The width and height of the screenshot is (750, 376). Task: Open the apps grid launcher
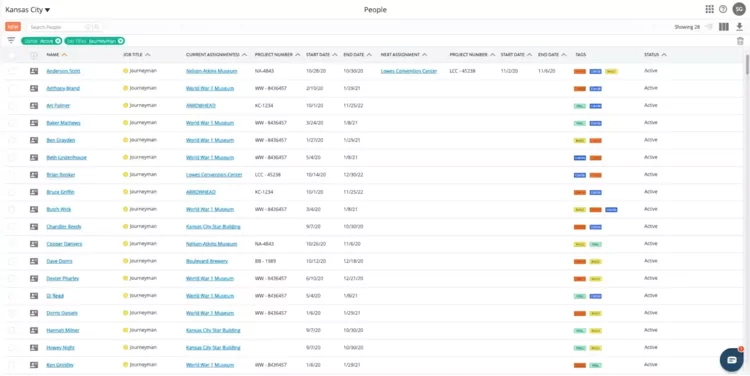coord(709,9)
